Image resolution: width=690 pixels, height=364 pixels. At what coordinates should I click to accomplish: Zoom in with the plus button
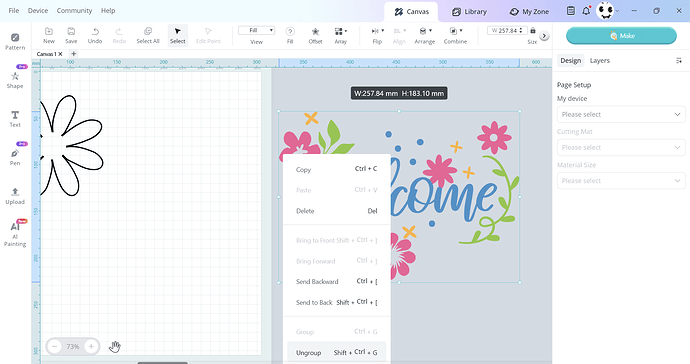pyautogui.click(x=91, y=346)
